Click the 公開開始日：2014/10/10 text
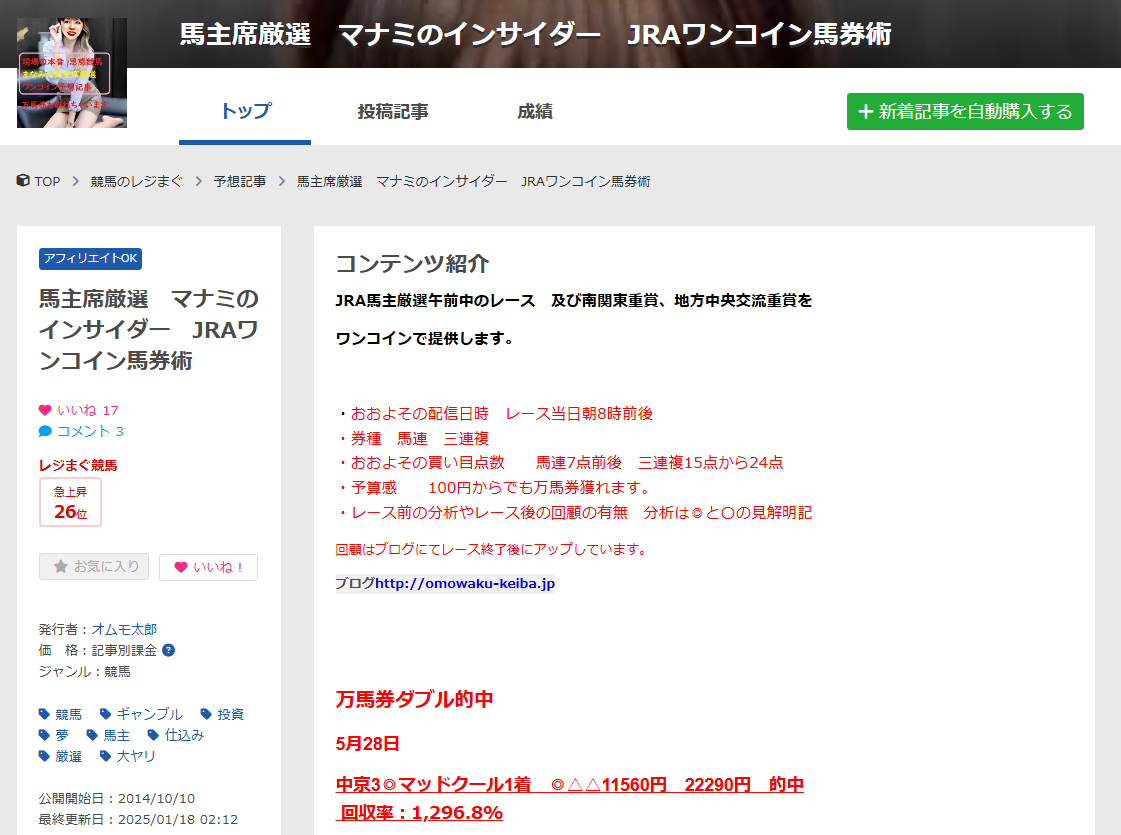The image size is (1121, 835). [x=117, y=799]
